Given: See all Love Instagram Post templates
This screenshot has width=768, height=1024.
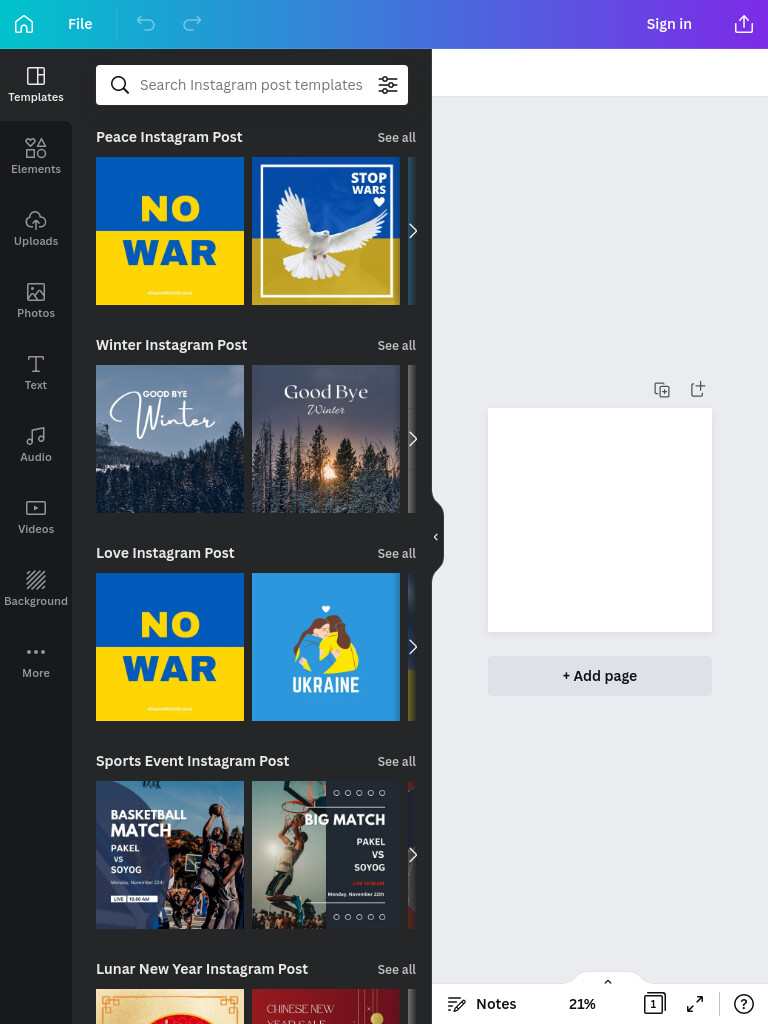Looking at the screenshot, I should (396, 554).
